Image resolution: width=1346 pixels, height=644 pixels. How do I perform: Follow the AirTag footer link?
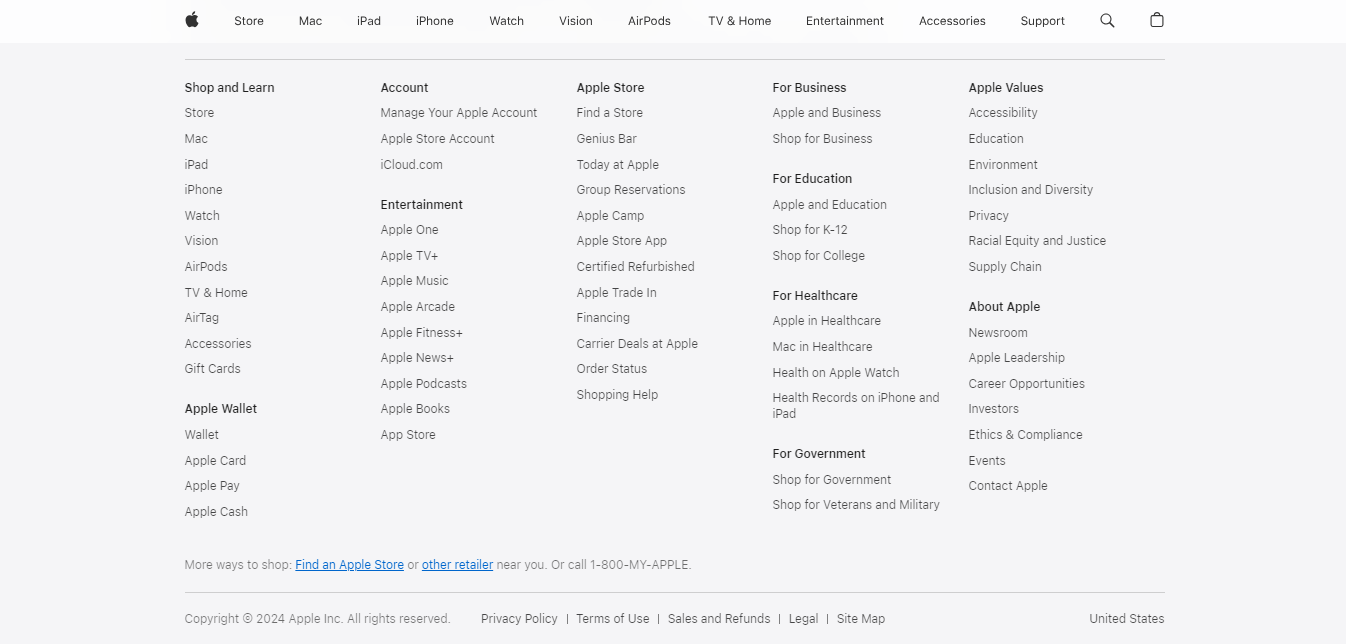202,318
